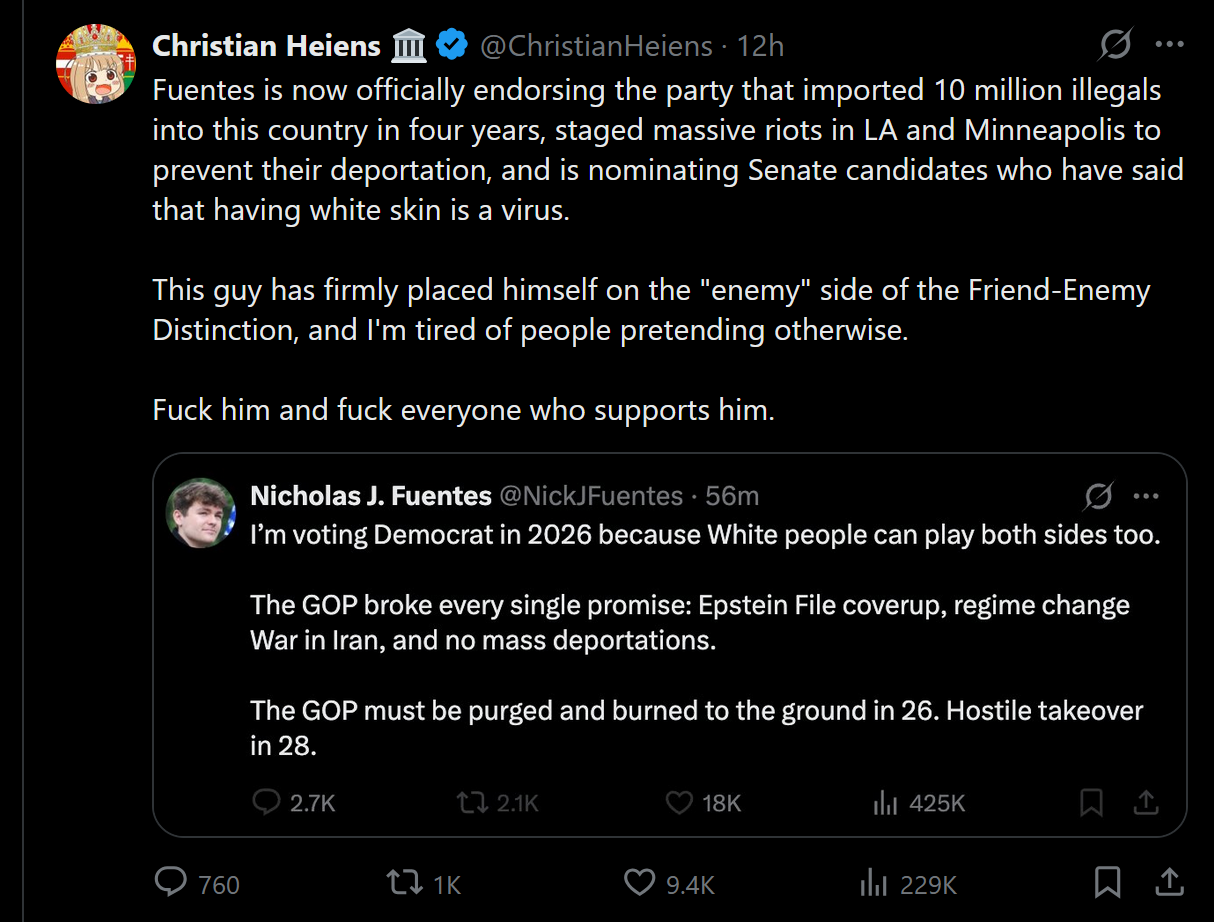Image resolution: width=1214 pixels, height=922 pixels.
Task: Open more options on quoted Fuentes tweet
Action: 1146,496
